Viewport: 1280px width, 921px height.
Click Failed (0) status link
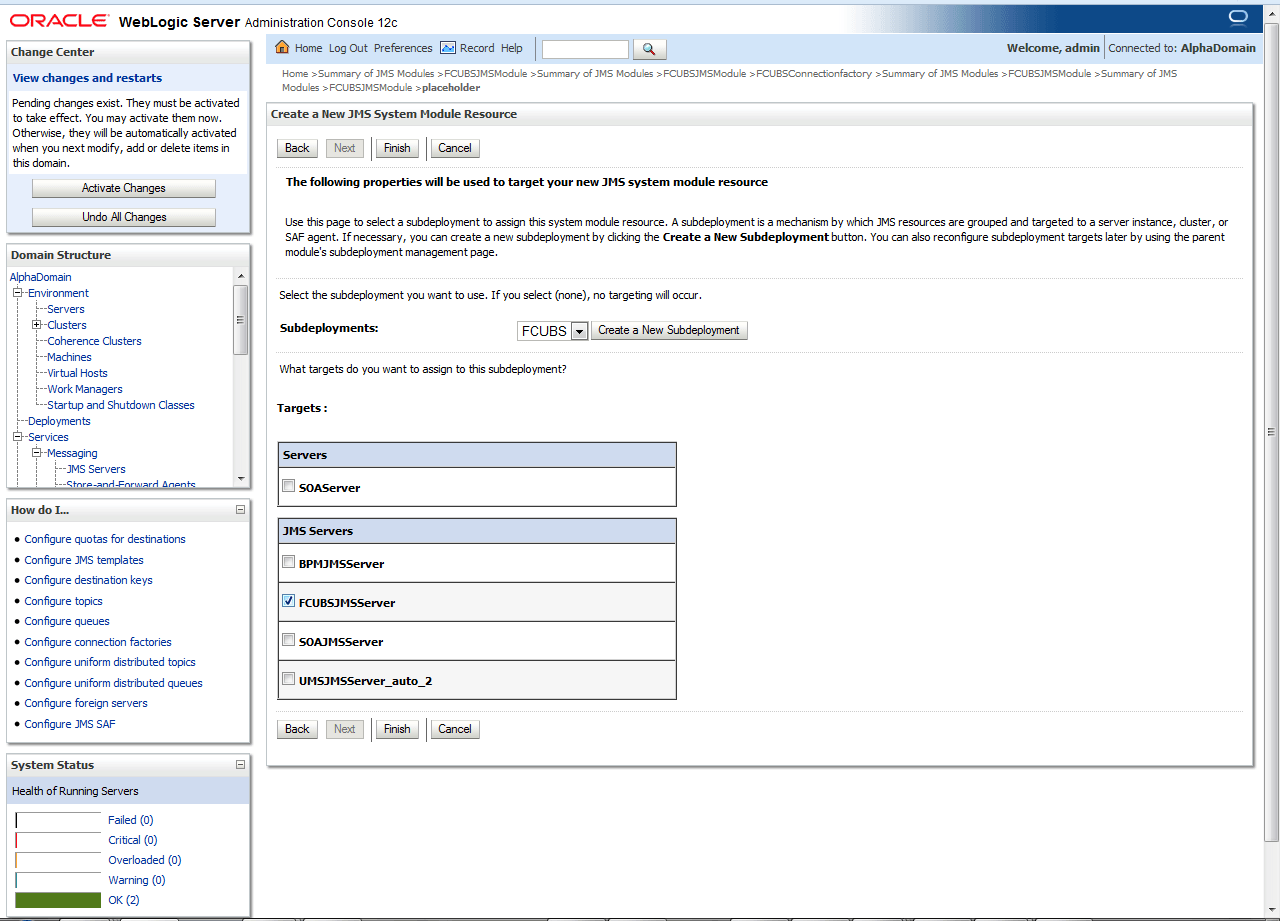coord(130,820)
